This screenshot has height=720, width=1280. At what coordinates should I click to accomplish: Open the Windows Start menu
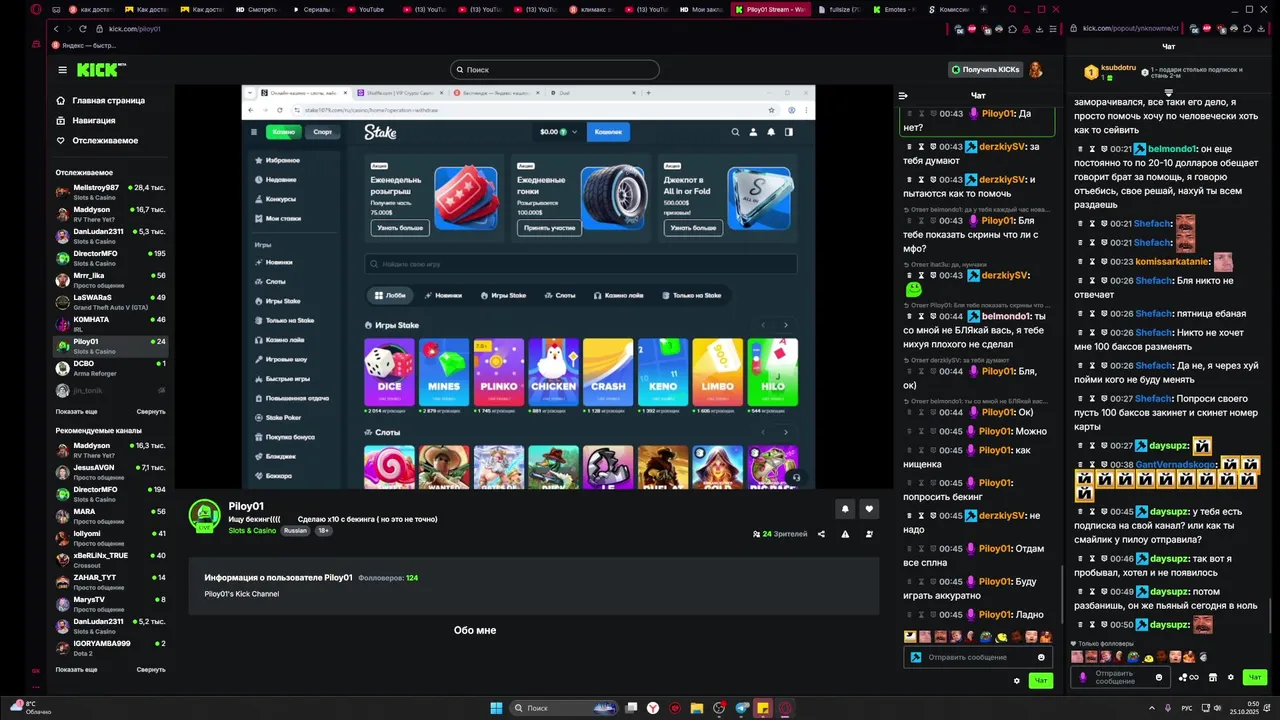click(496, 708)
